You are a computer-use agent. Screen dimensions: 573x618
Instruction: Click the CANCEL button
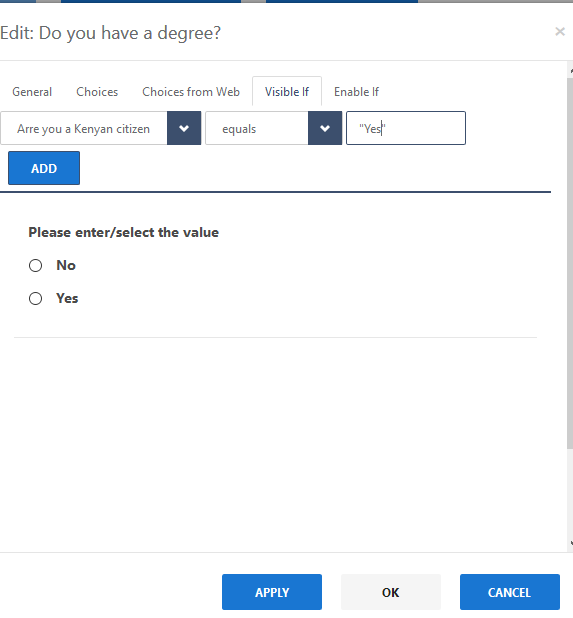(x=510, y=592)
